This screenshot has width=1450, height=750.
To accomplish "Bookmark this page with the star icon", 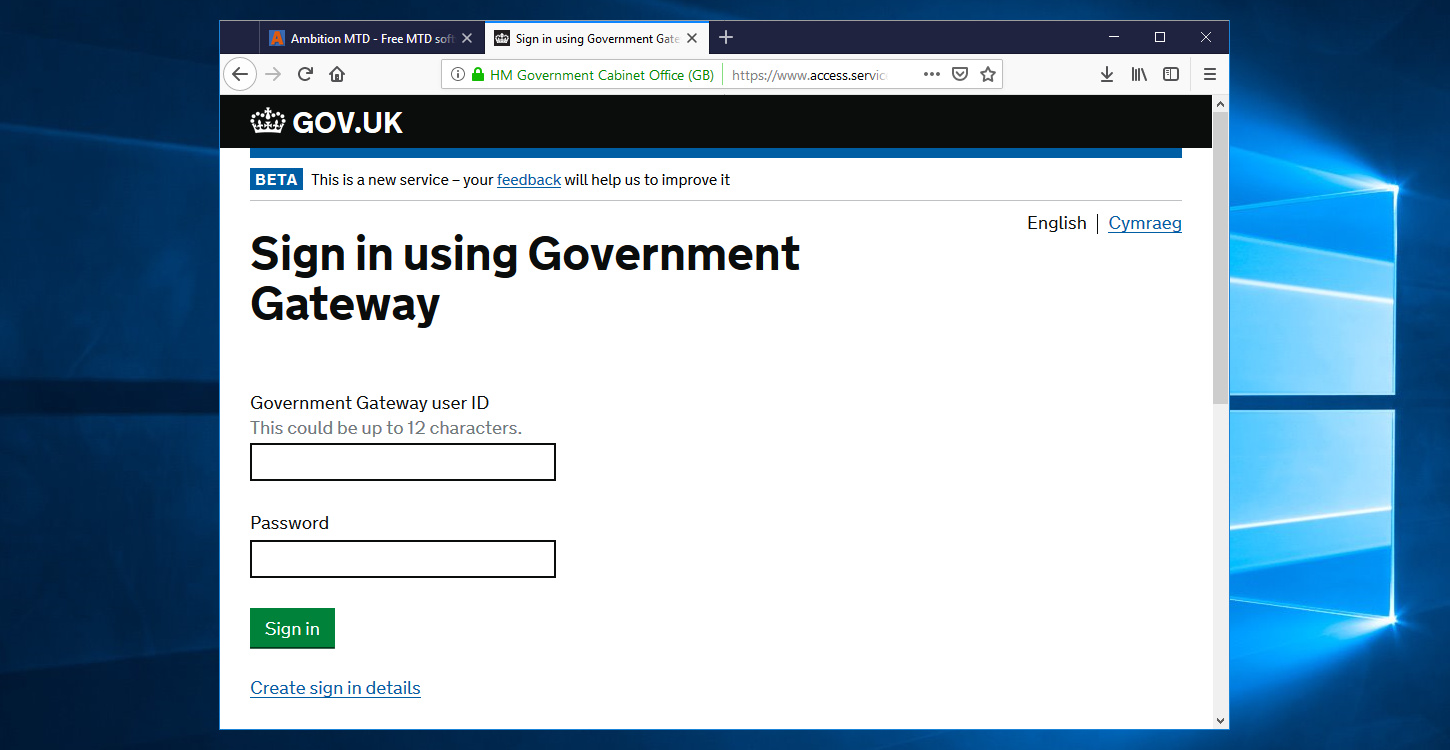I will click(988, 74).
